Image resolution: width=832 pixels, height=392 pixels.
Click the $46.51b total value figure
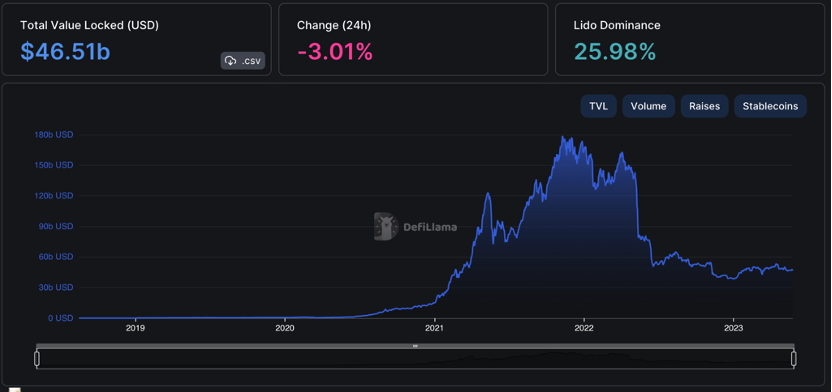point(65,51)
